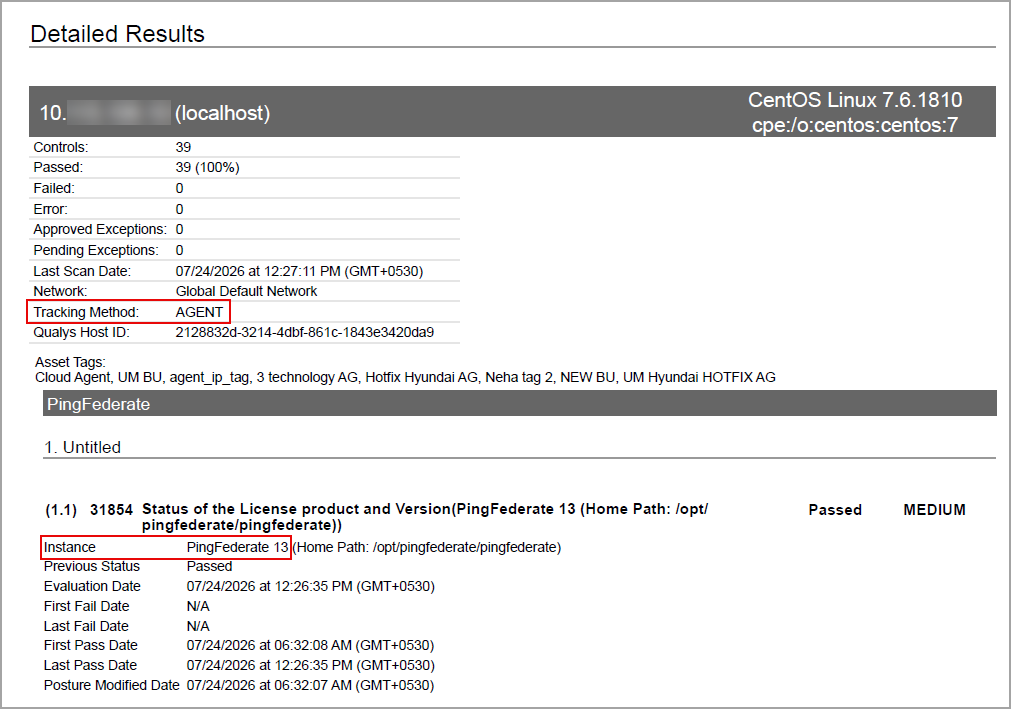Click the Failed row label
Viewport: 1011px width, 709px height.
[54, 188]
